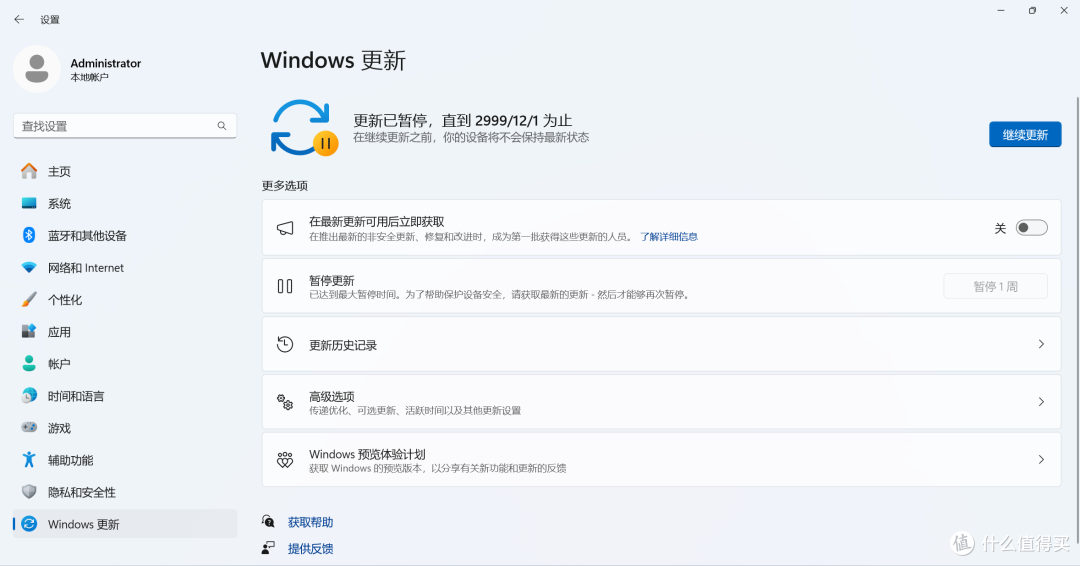Viewport: 1080px width, 566px height.
Task: Click the 本地帐户 text under Administrator
Action: pyautogui.click(x=90, y=77)
